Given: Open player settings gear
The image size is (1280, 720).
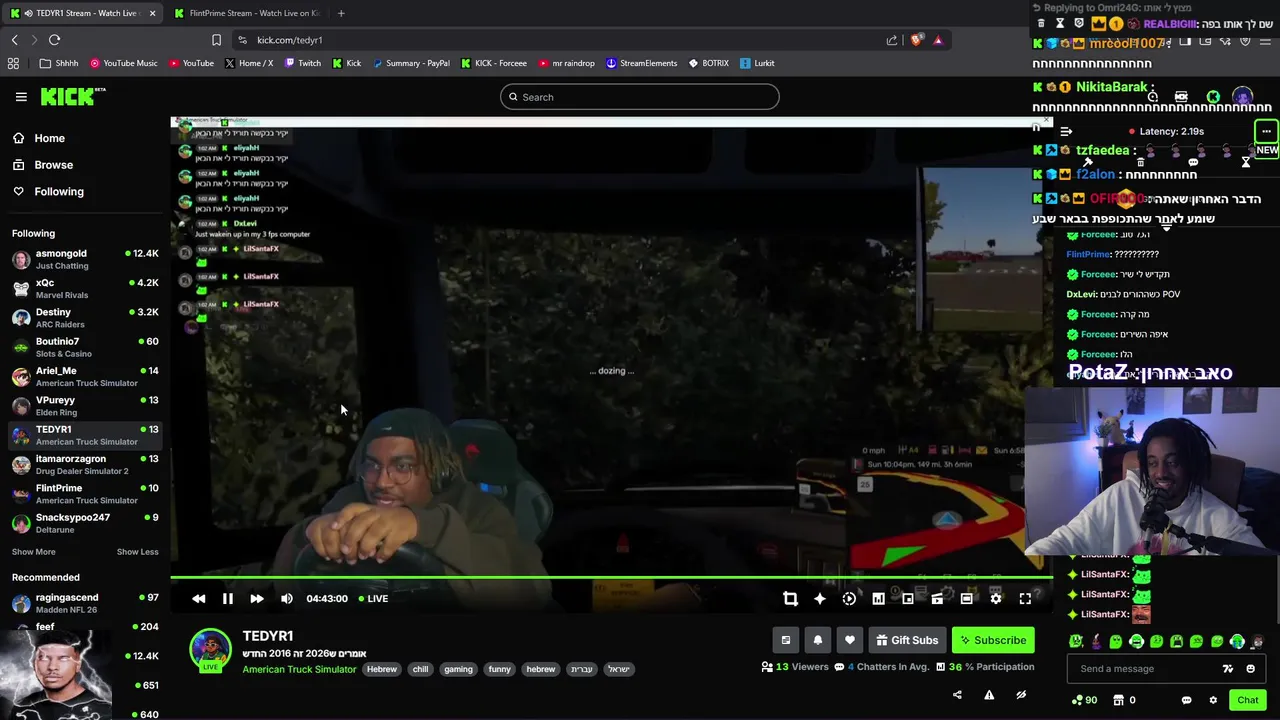Looking at the screenshot, I should coord(996,598).
